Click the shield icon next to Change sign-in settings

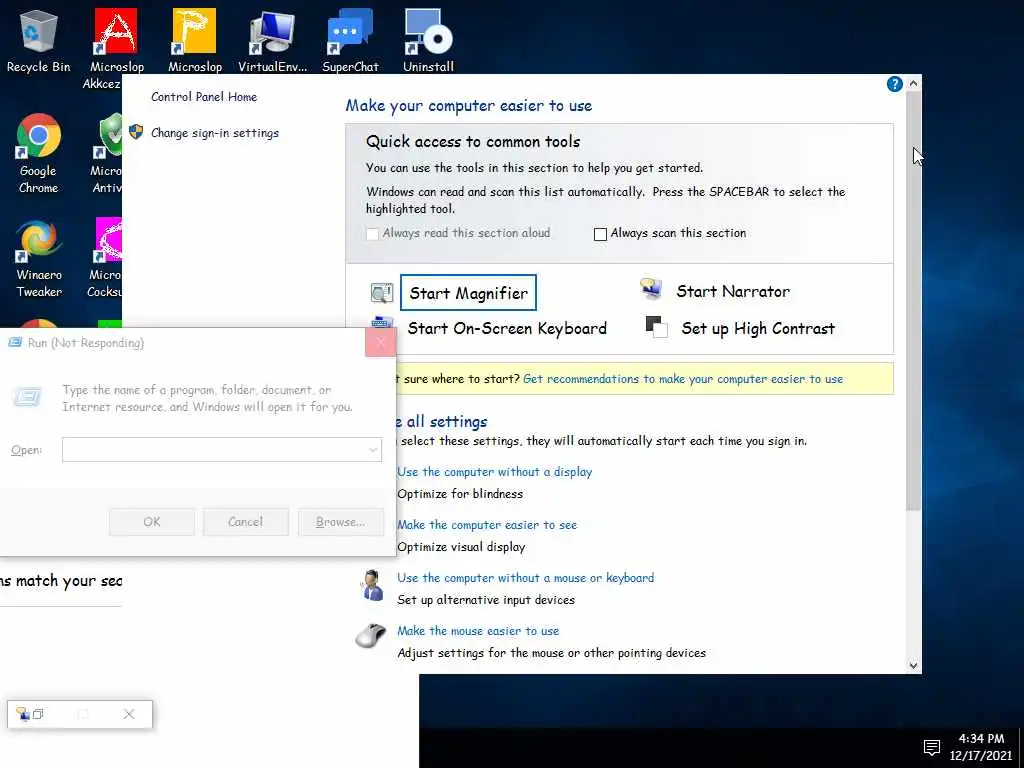click(136, 132)
